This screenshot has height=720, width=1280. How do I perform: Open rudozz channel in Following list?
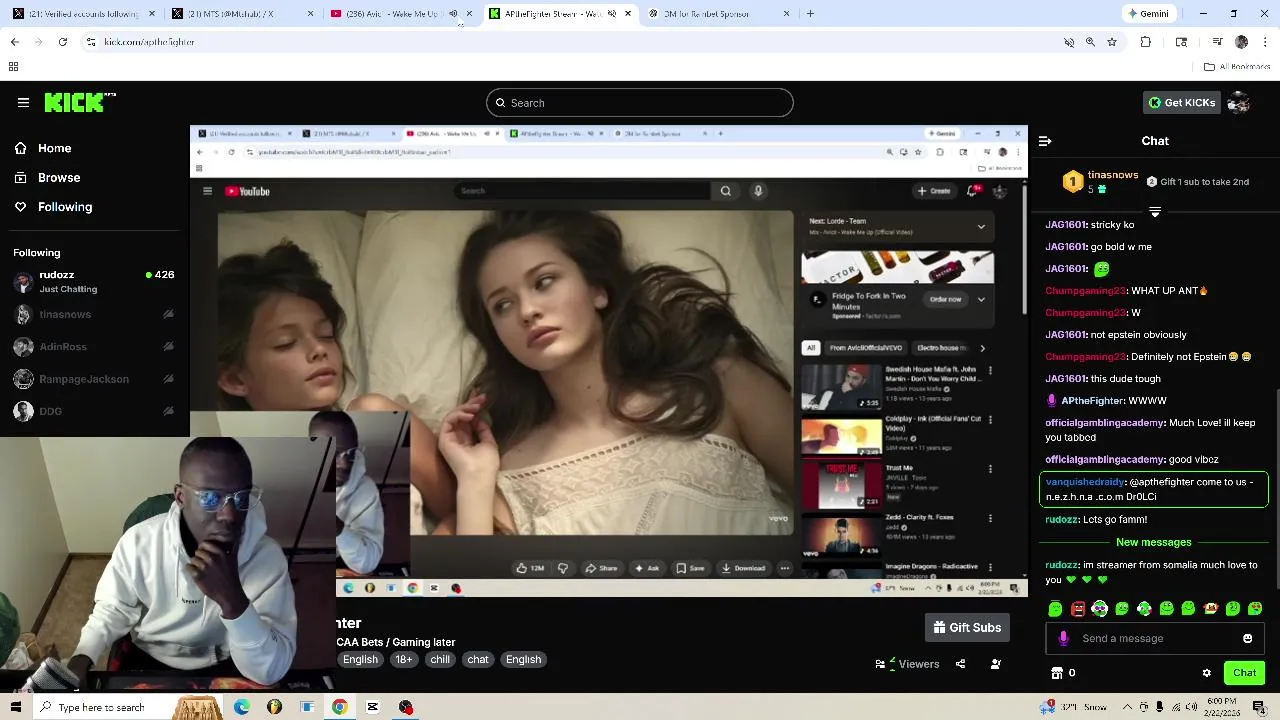pyautogui.click(x=94, y=282)
